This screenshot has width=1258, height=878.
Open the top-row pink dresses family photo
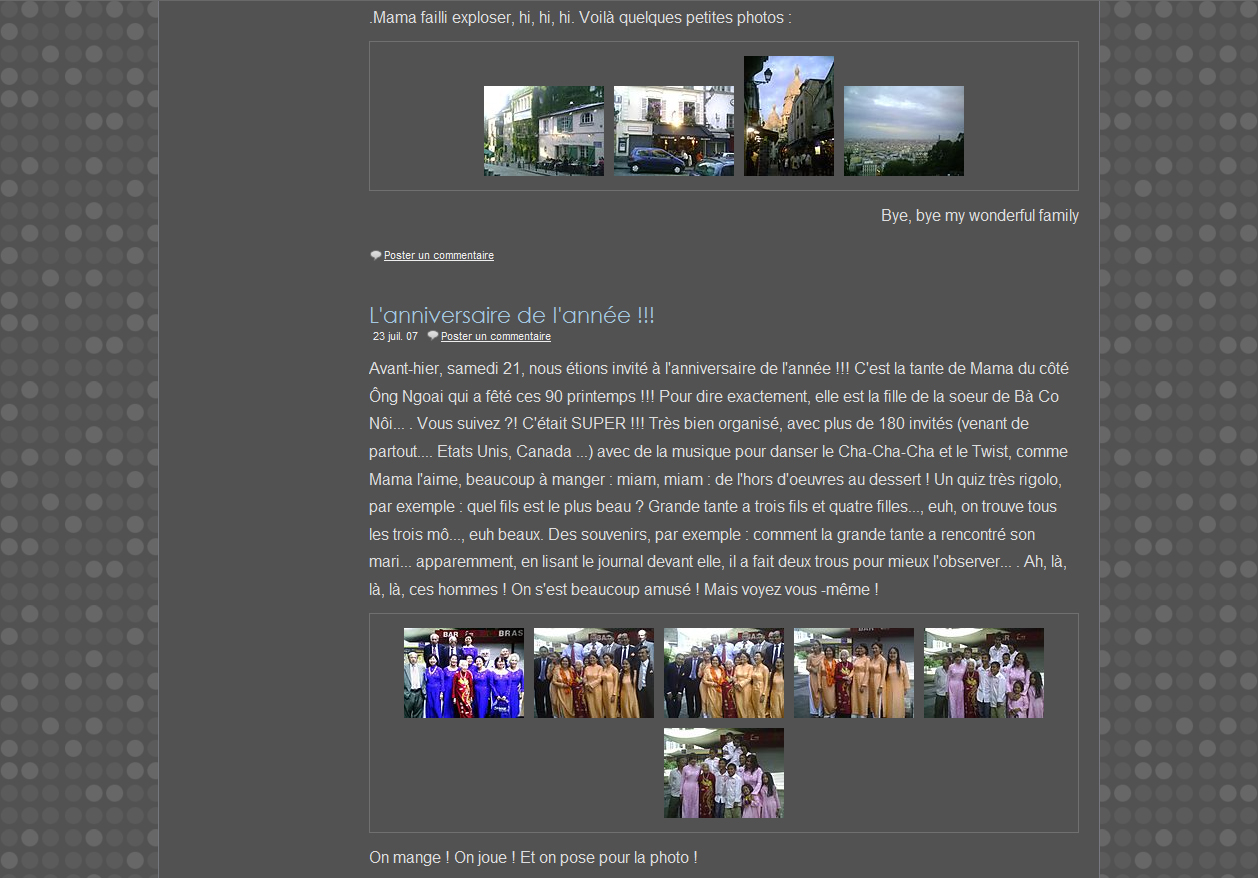pos(983,673)
